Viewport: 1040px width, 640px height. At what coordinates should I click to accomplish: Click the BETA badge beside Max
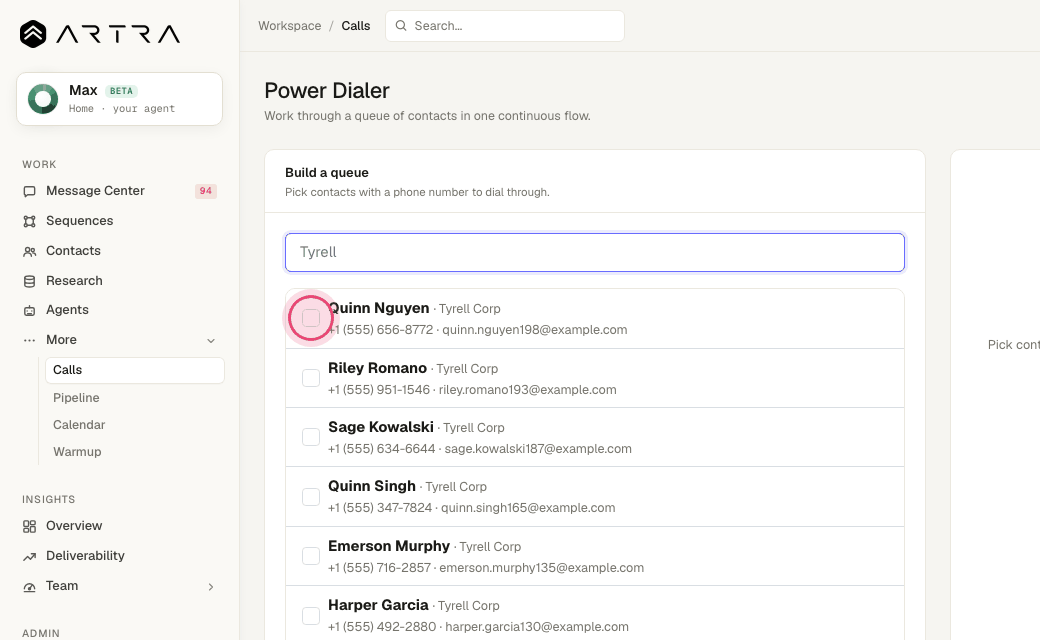pos(121,91)
